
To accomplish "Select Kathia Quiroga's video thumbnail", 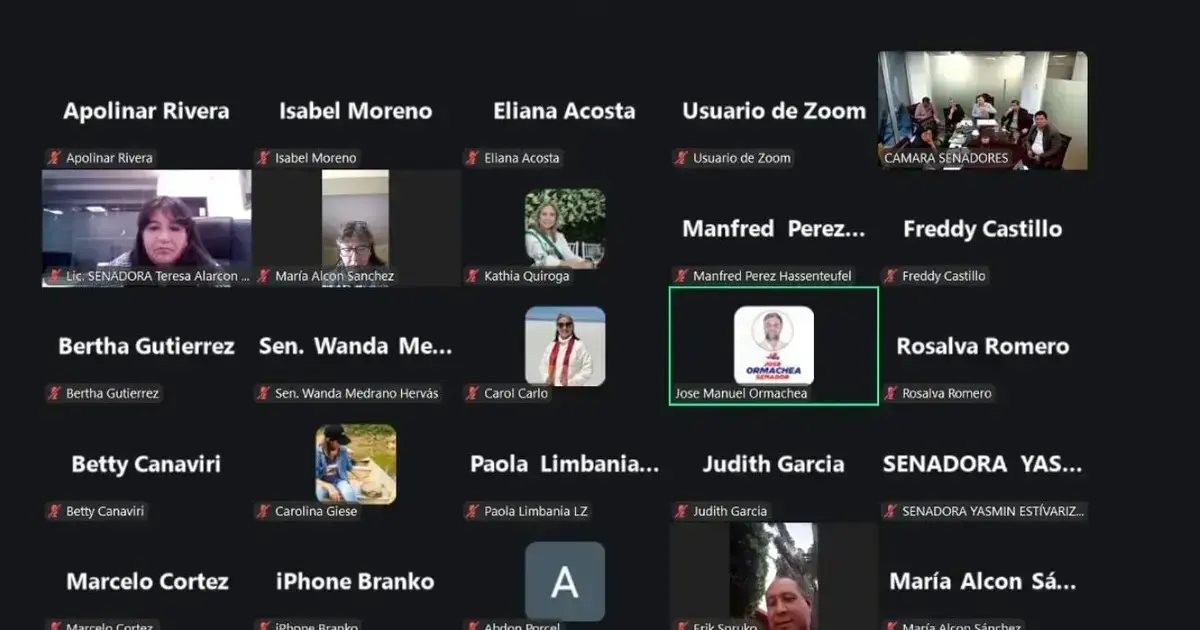I will point(564,227).
